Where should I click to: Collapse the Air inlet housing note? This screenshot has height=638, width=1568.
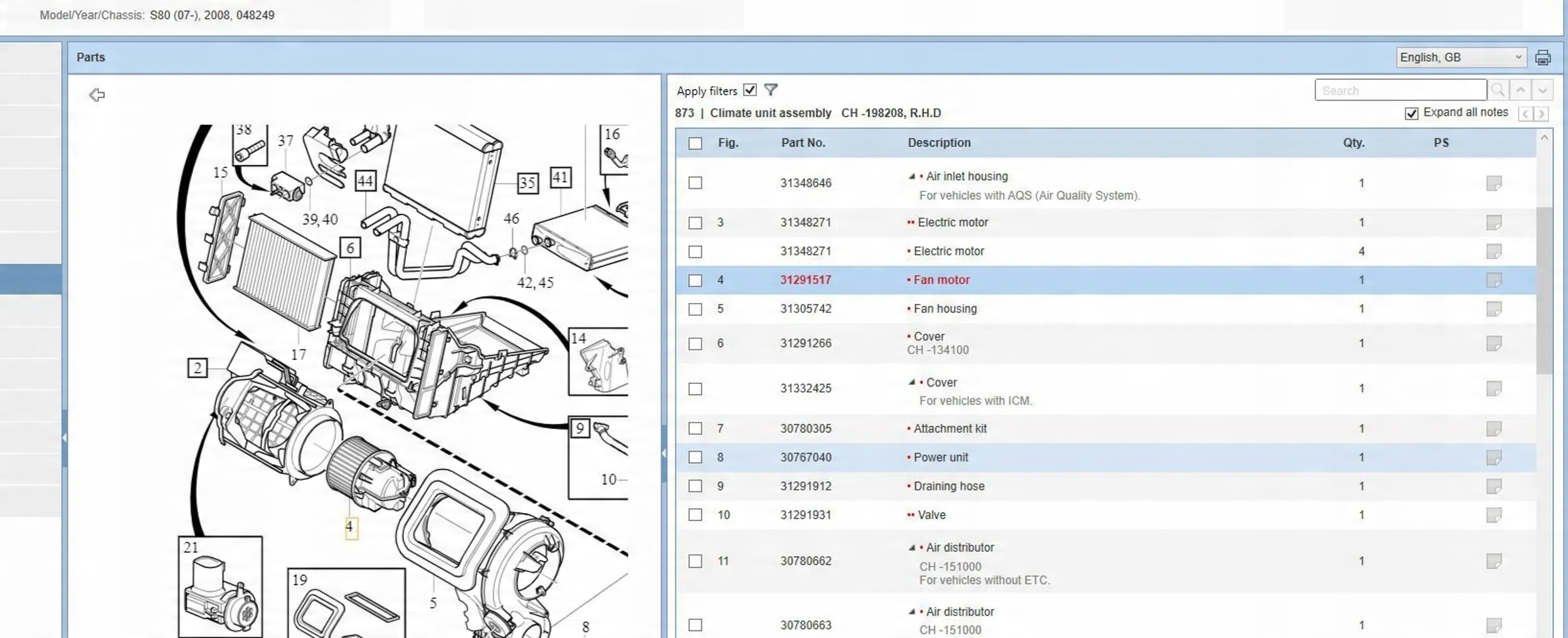pos(912,176)
